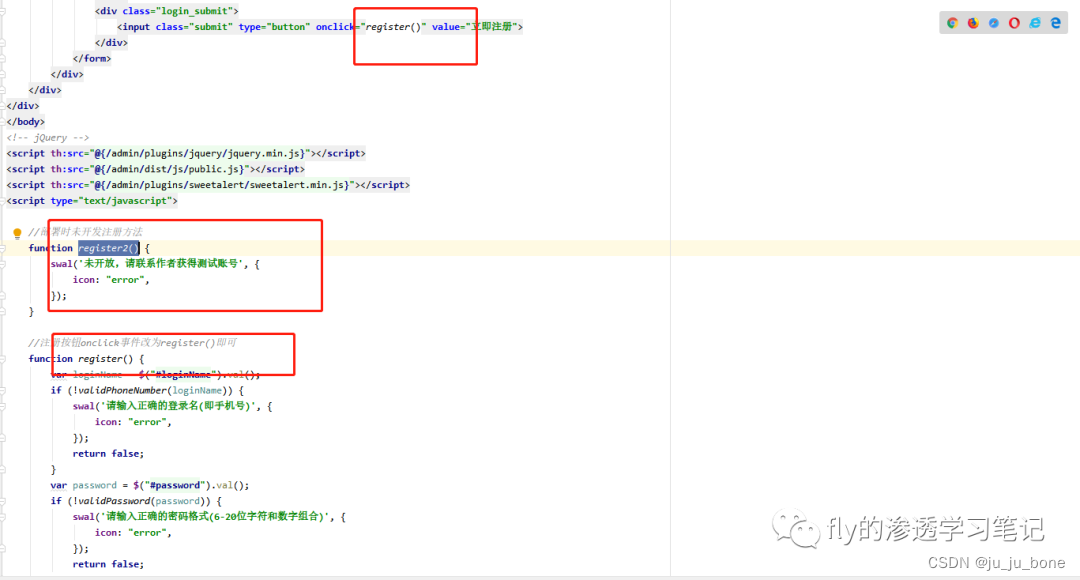Click the value="立即注册" attribute
The width and height of the screenshot is (1080, 580).
475,27
